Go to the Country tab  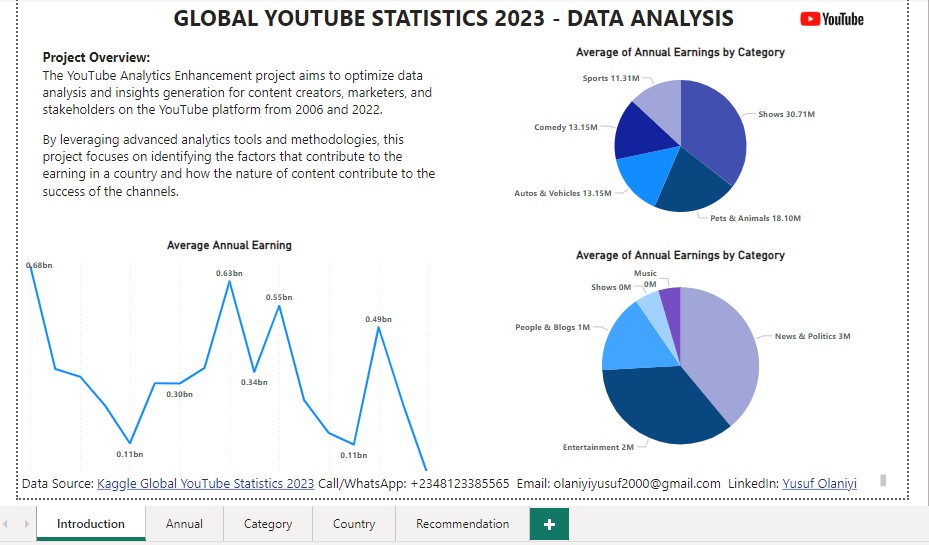[x=354, y=524]
